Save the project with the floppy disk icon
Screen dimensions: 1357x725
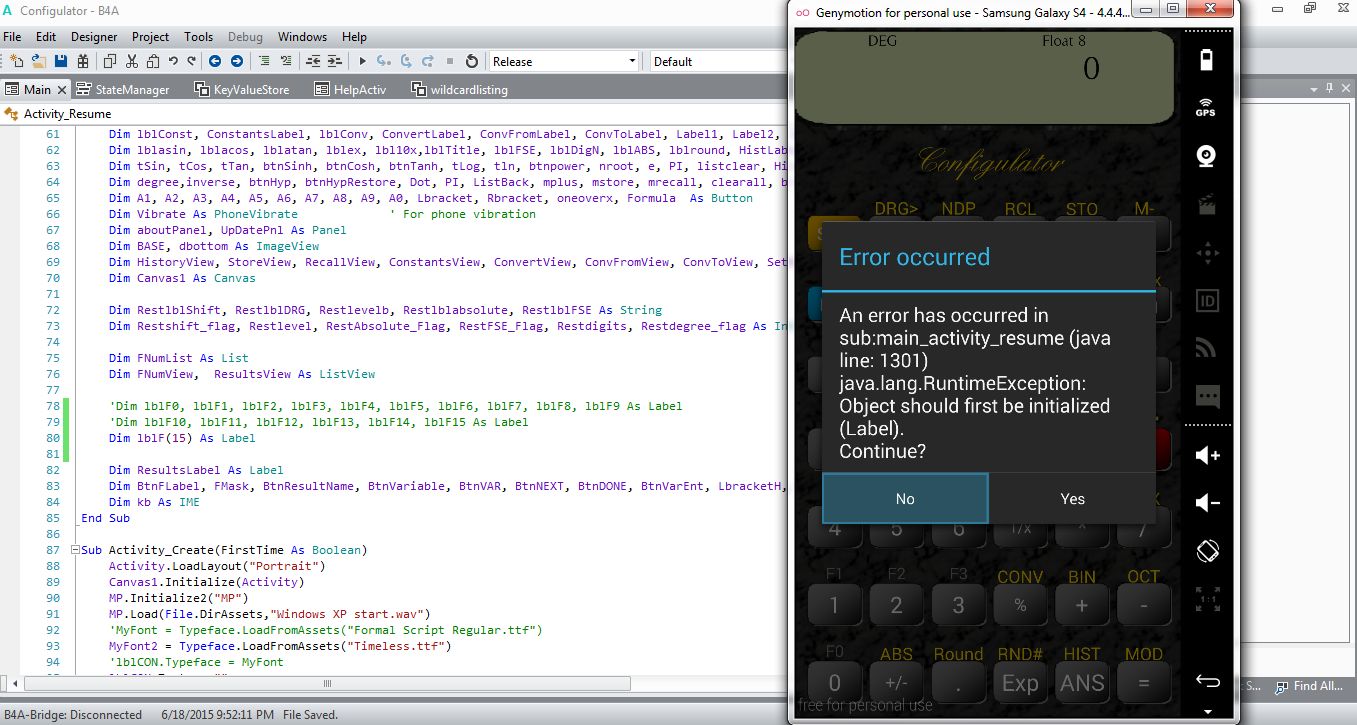[x=61, y=61]
